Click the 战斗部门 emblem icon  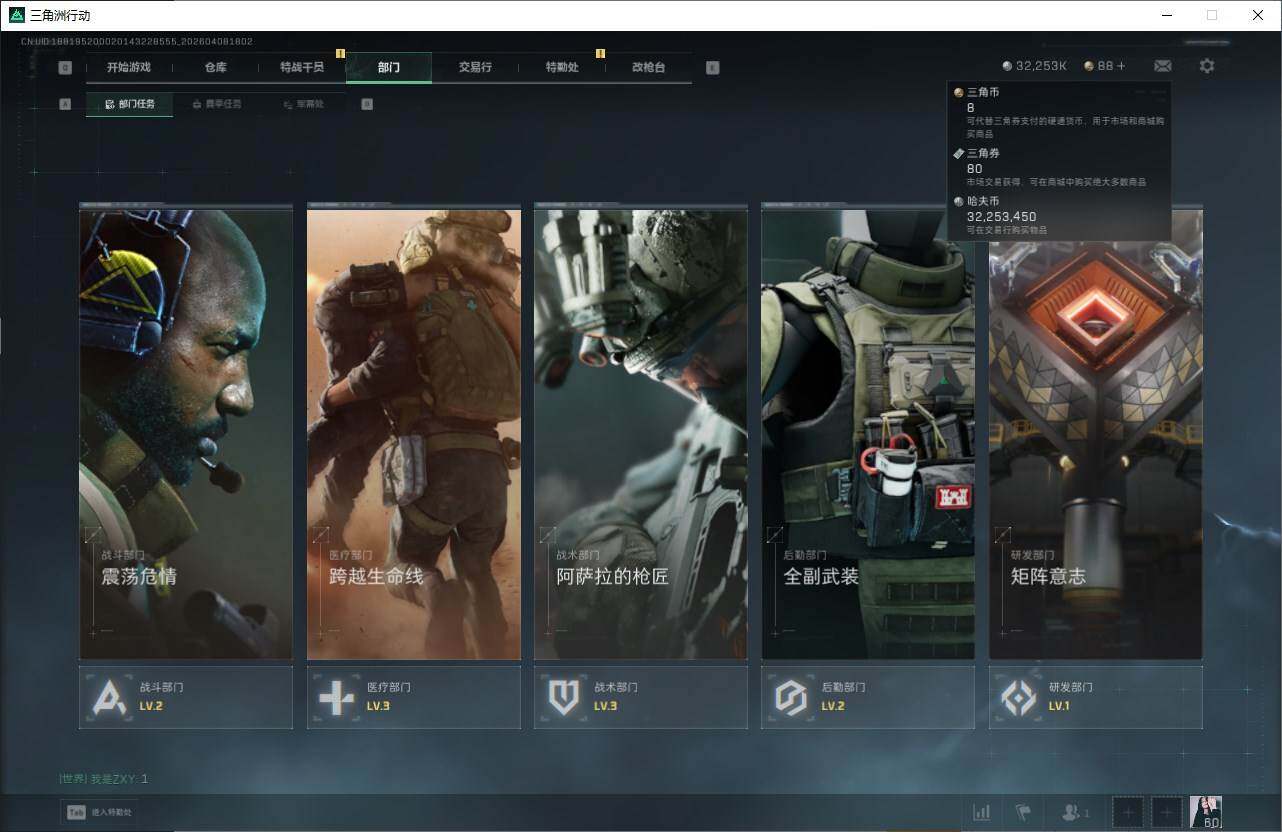(110, 697)
